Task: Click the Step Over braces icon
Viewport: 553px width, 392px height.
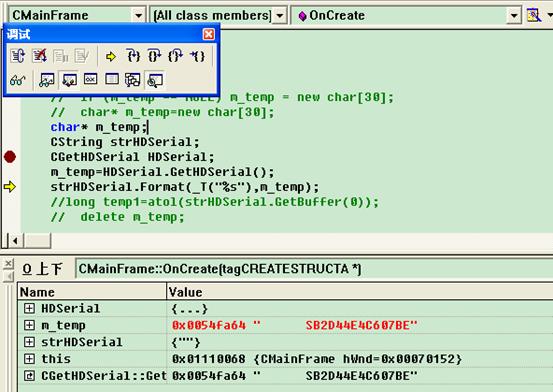Action: point(154,56)
